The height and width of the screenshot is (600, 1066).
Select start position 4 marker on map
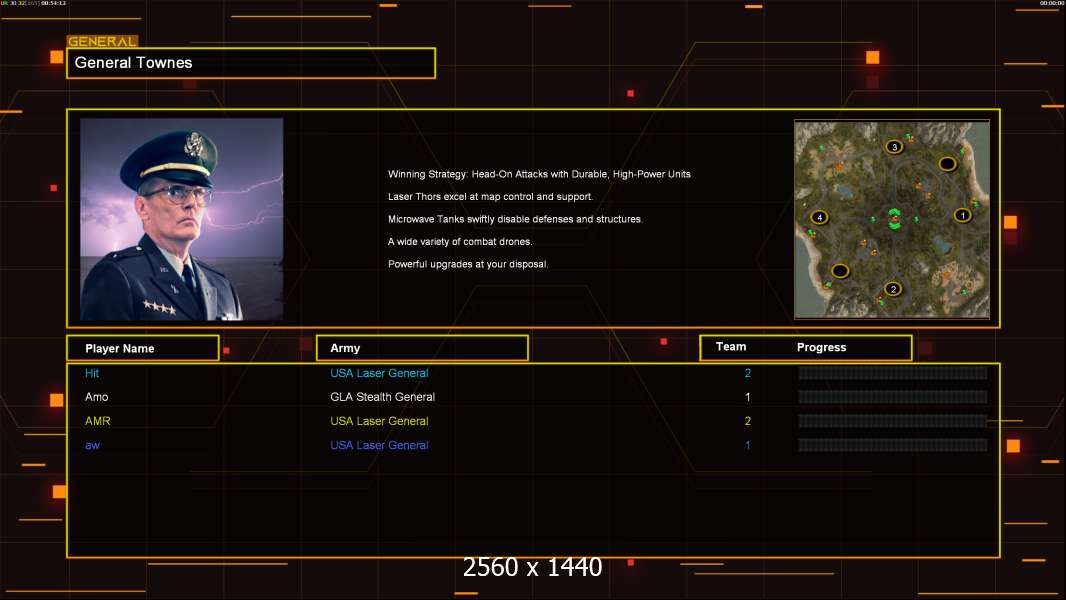tap(820, 217)
